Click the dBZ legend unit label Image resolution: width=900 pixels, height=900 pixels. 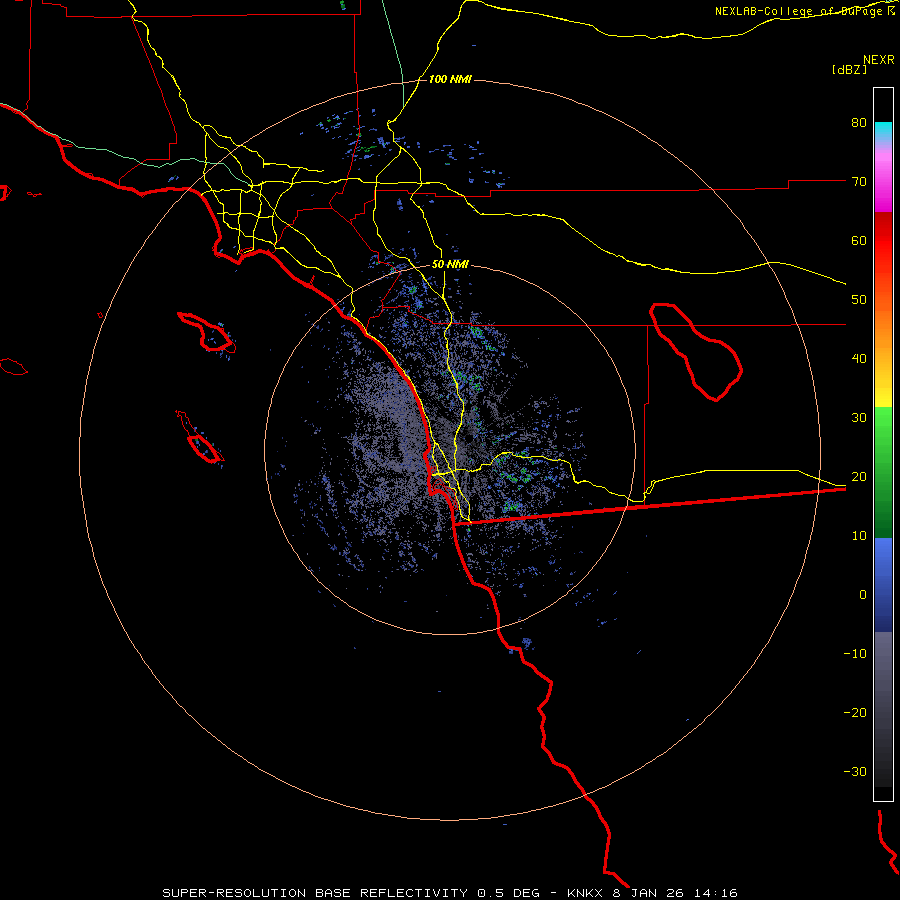[x=849, y=69]
